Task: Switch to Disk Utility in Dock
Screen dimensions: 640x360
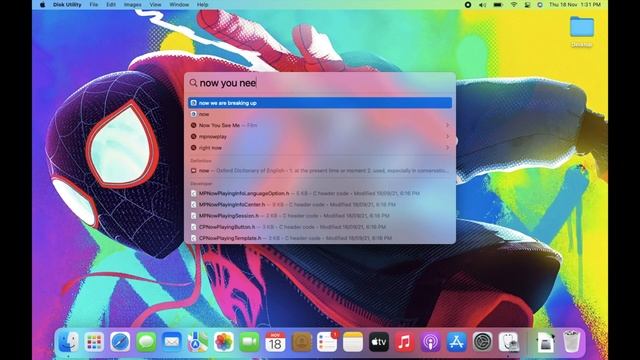Action: click(509, 342)
